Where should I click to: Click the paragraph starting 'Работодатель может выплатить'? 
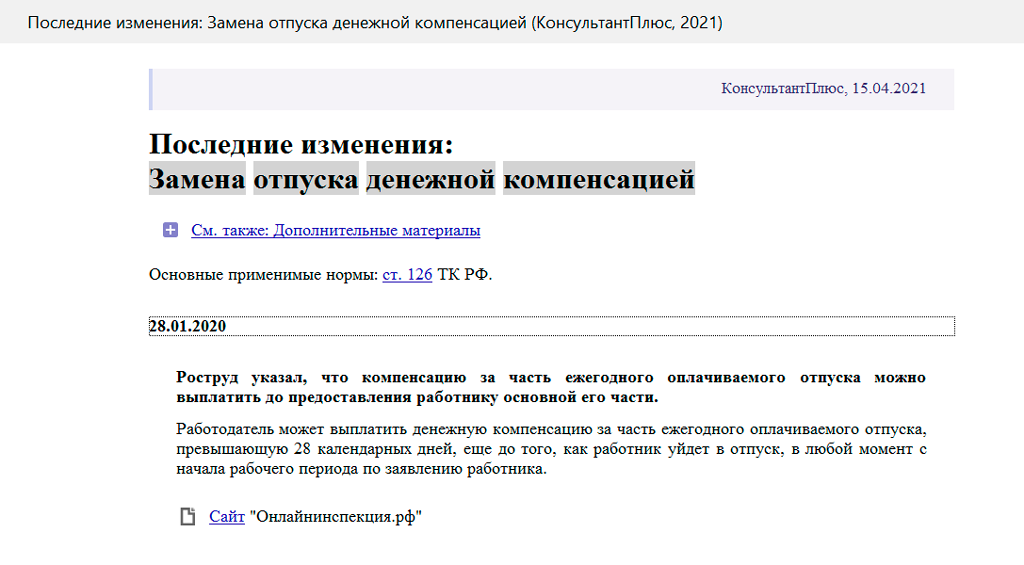[x=551, y=449]
